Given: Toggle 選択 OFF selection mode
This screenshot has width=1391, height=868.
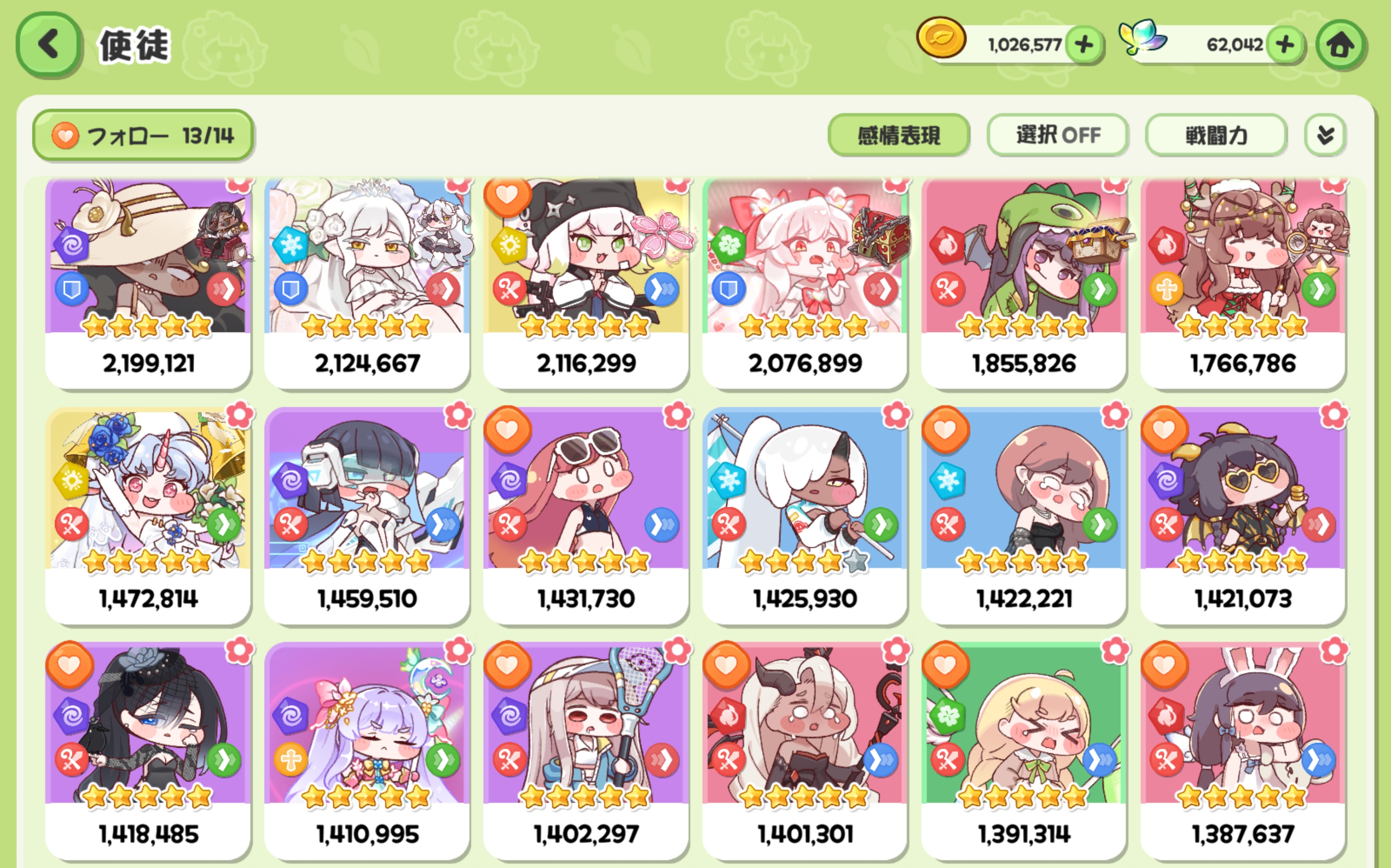Looking at the screenshot, I should [x=1058, y=135].
